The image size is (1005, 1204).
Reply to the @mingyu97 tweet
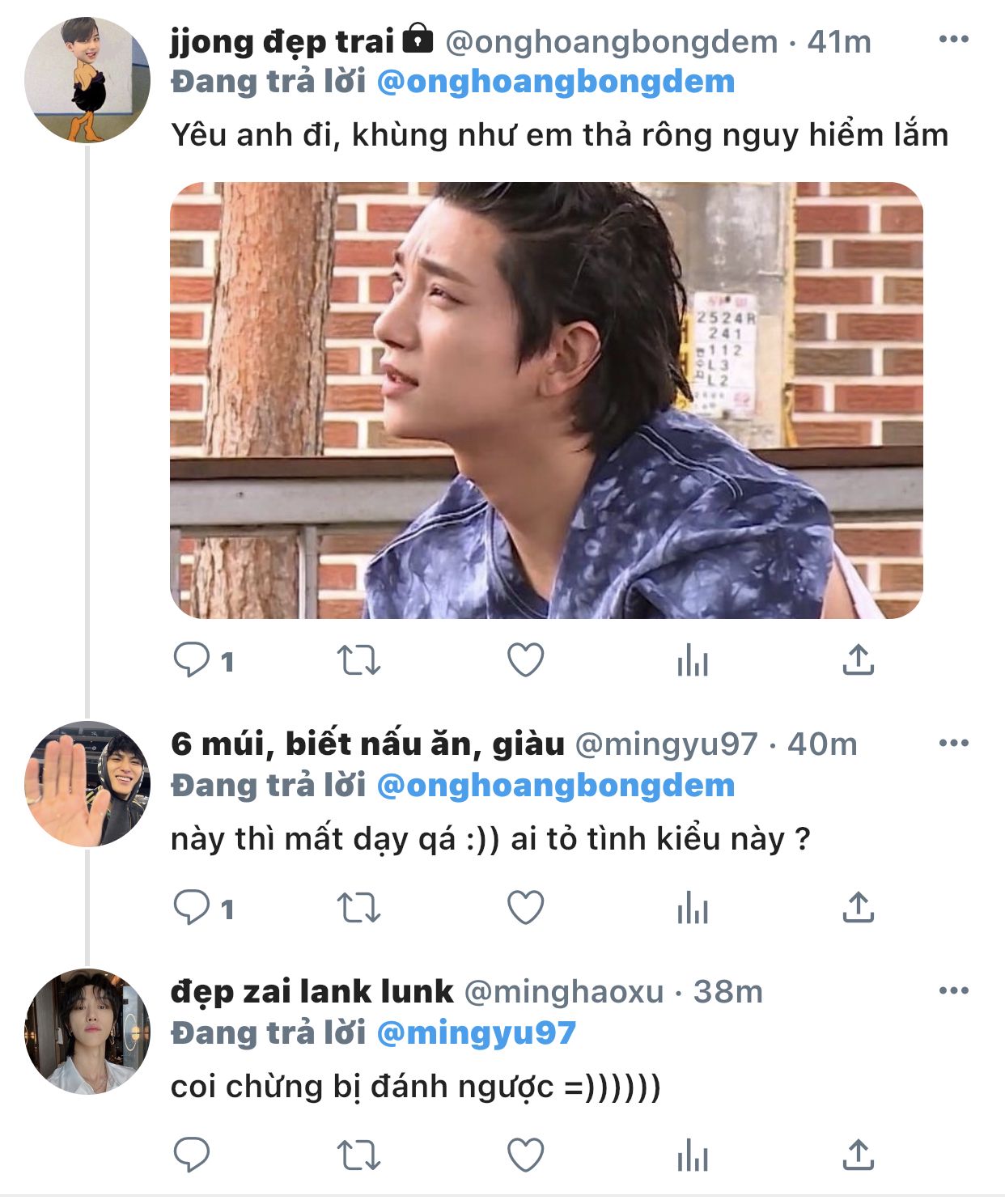(192, 908)
